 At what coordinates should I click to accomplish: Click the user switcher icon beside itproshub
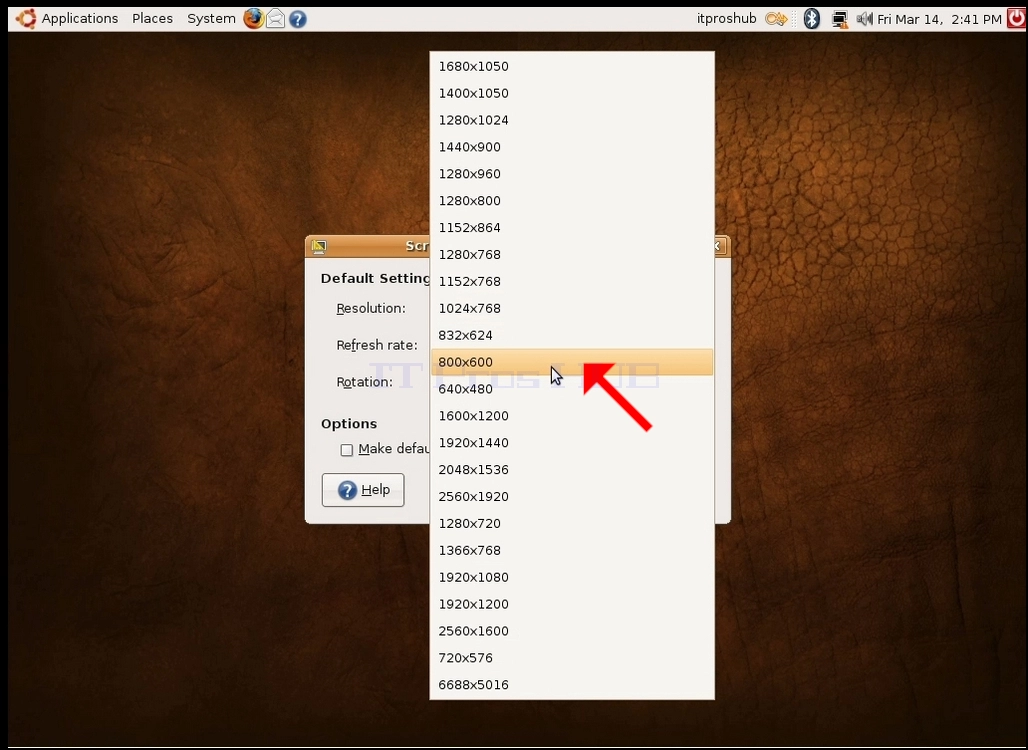[x=776, y=19]
